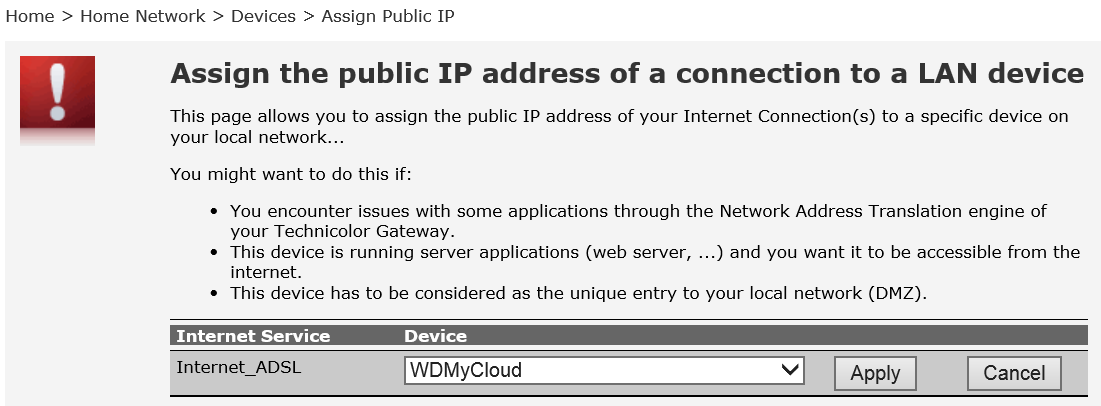Click Assign Public IP breadcrumb item

387,17
